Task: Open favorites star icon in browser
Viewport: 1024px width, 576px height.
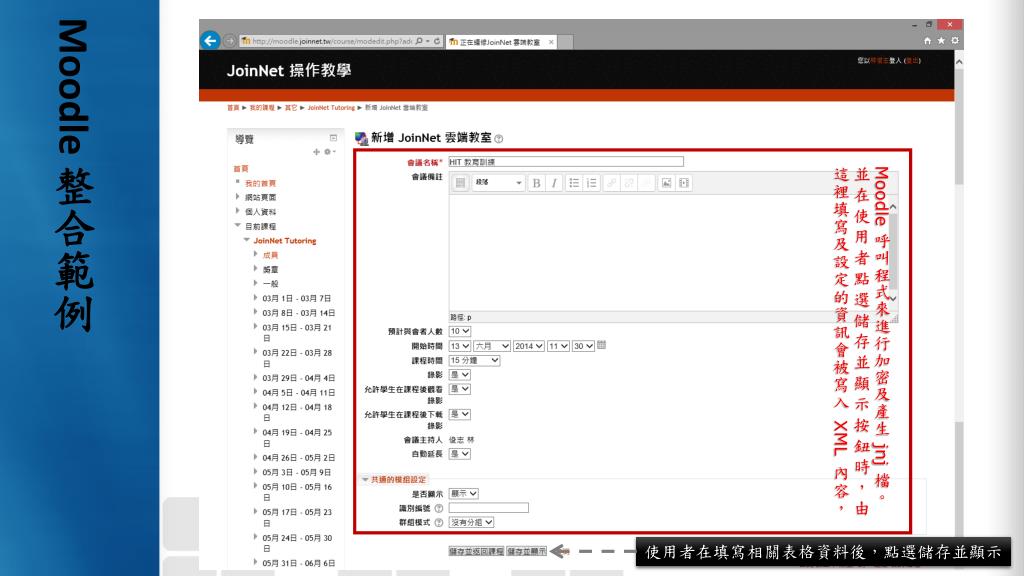Action: point(941,40)
